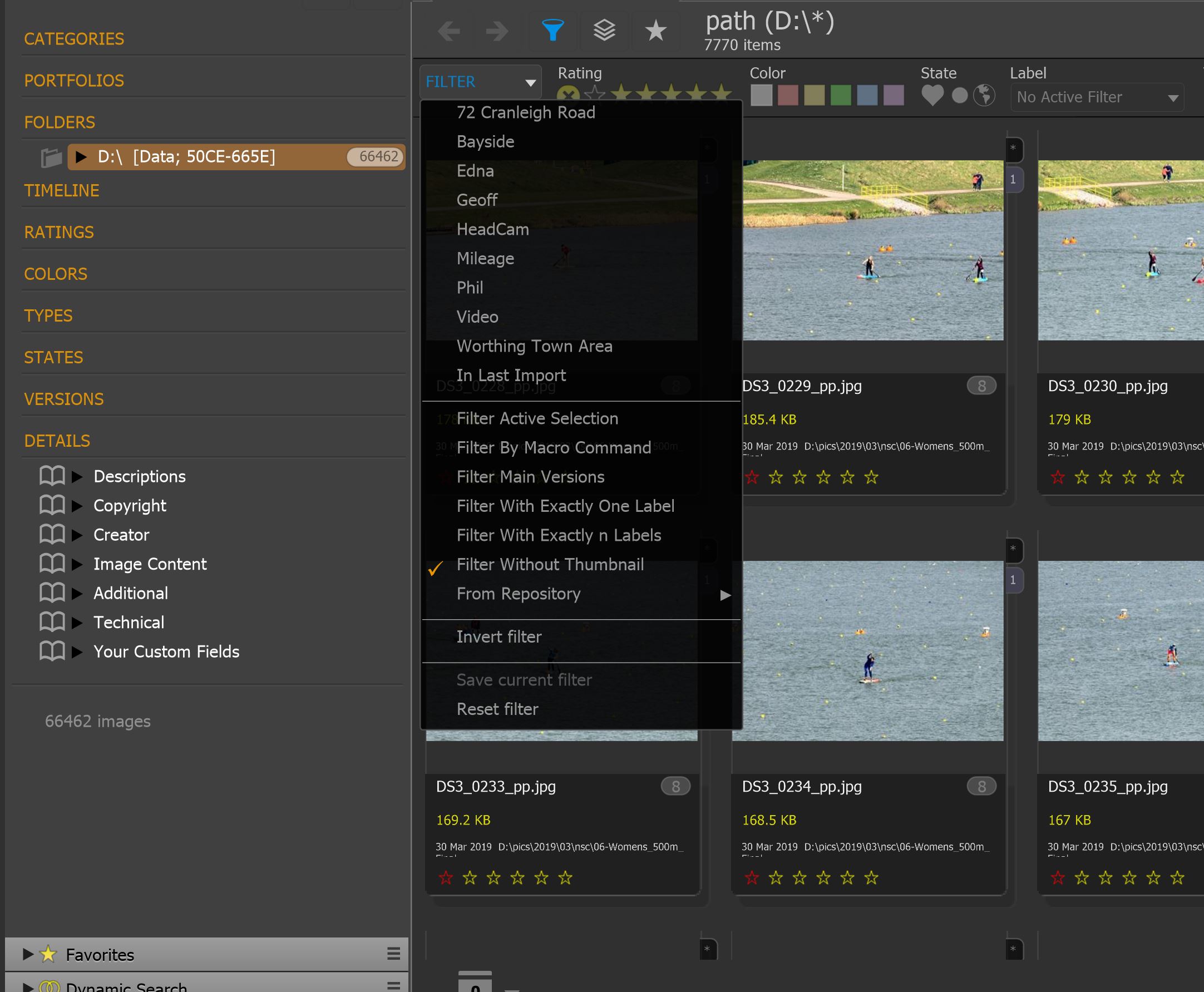Open the PORTFOLIOS section

pyautogui.click(x=73, y=81)
